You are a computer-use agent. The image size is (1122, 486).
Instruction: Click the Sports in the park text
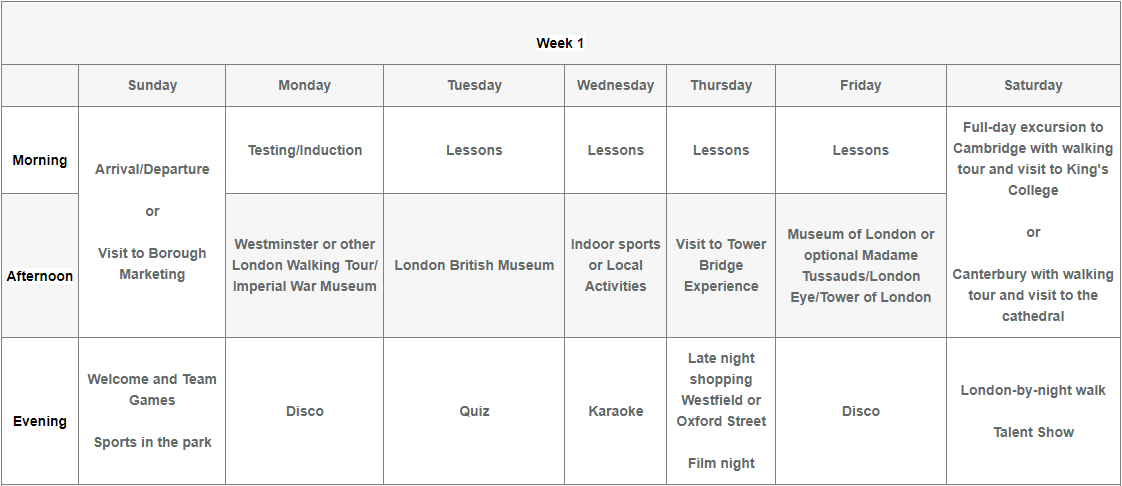tap(152, 442)
